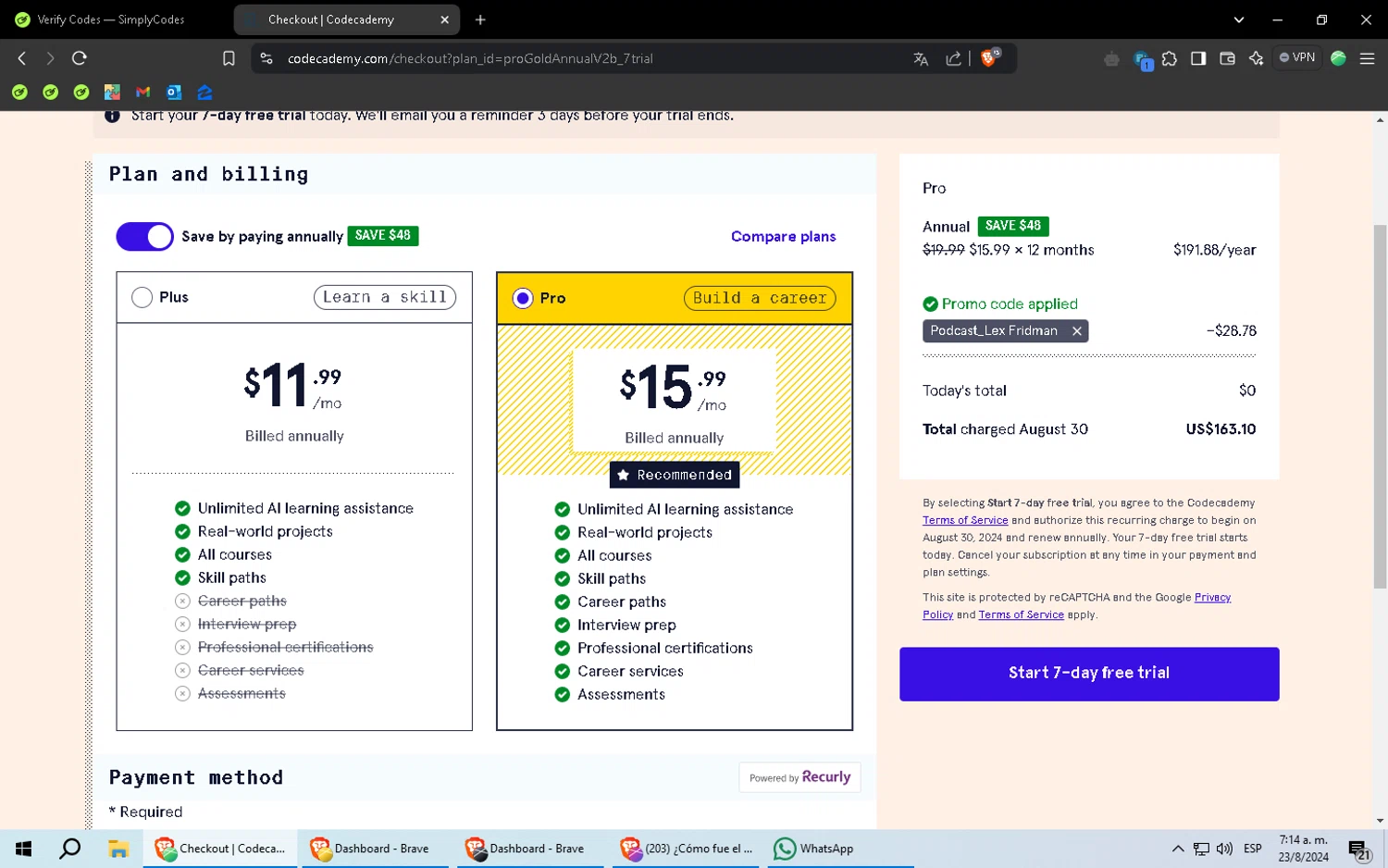This screenshot has width=1388, height=868.
Task: Bookmark this page with the bookmark icon
Action: [229, 58]
